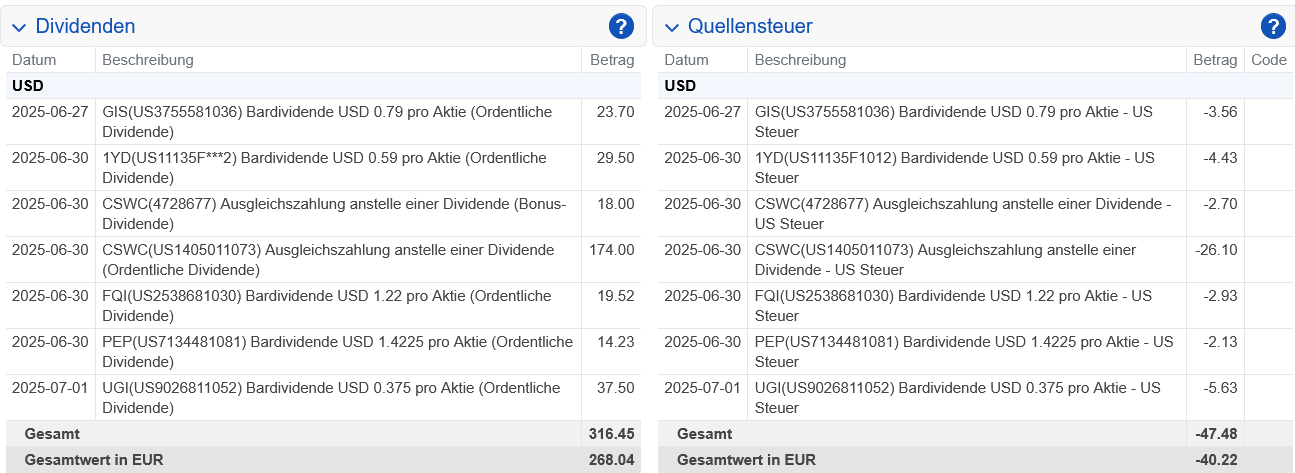This screenshot has height=473, width=1295.
Task: Click the UGI dividend amount 37.50
Action: click(615, 388)
